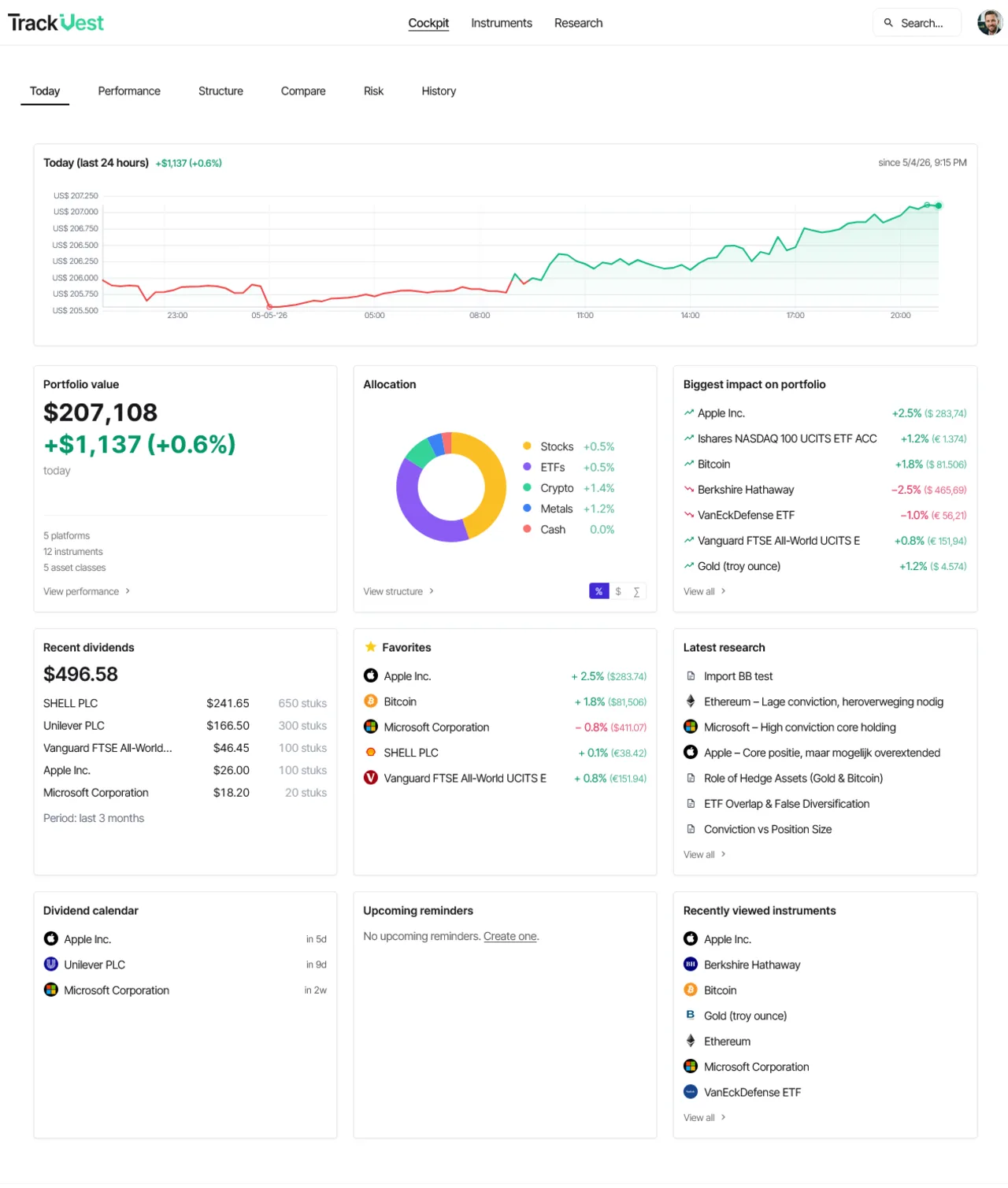Click Microsoft icon in Dividend calendar

click(50, 990)
